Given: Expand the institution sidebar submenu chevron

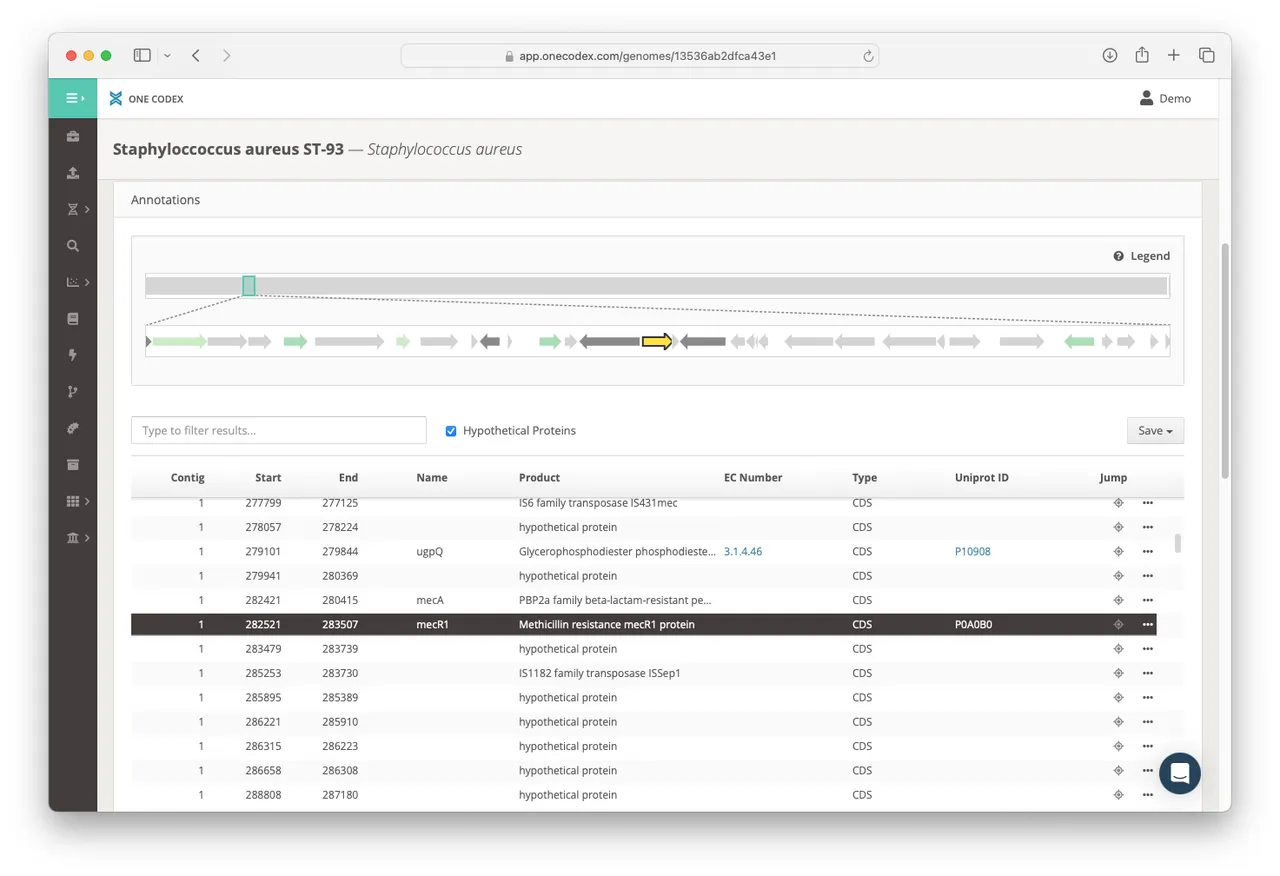Looking at the screenshot, I should point(87,538).
